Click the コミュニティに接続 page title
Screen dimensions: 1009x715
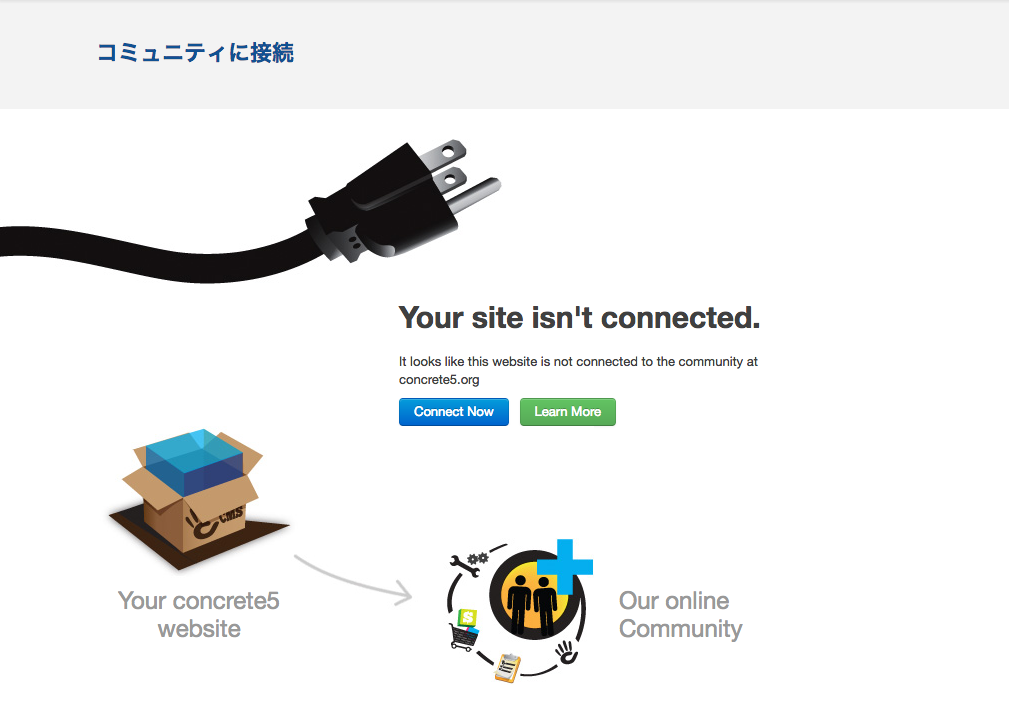click(196, 53)
